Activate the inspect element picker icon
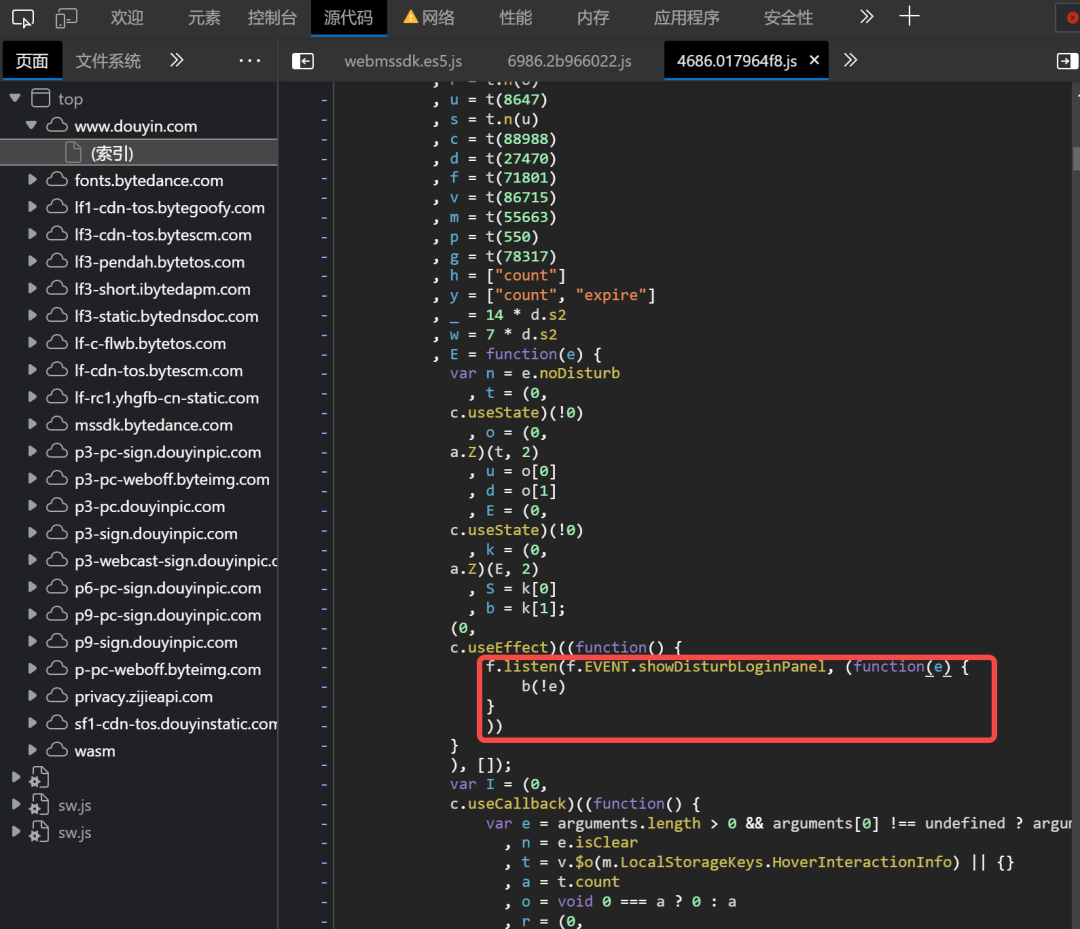Screen dimensions: 1080x929 pyautogui.click(x=23, y=18)
